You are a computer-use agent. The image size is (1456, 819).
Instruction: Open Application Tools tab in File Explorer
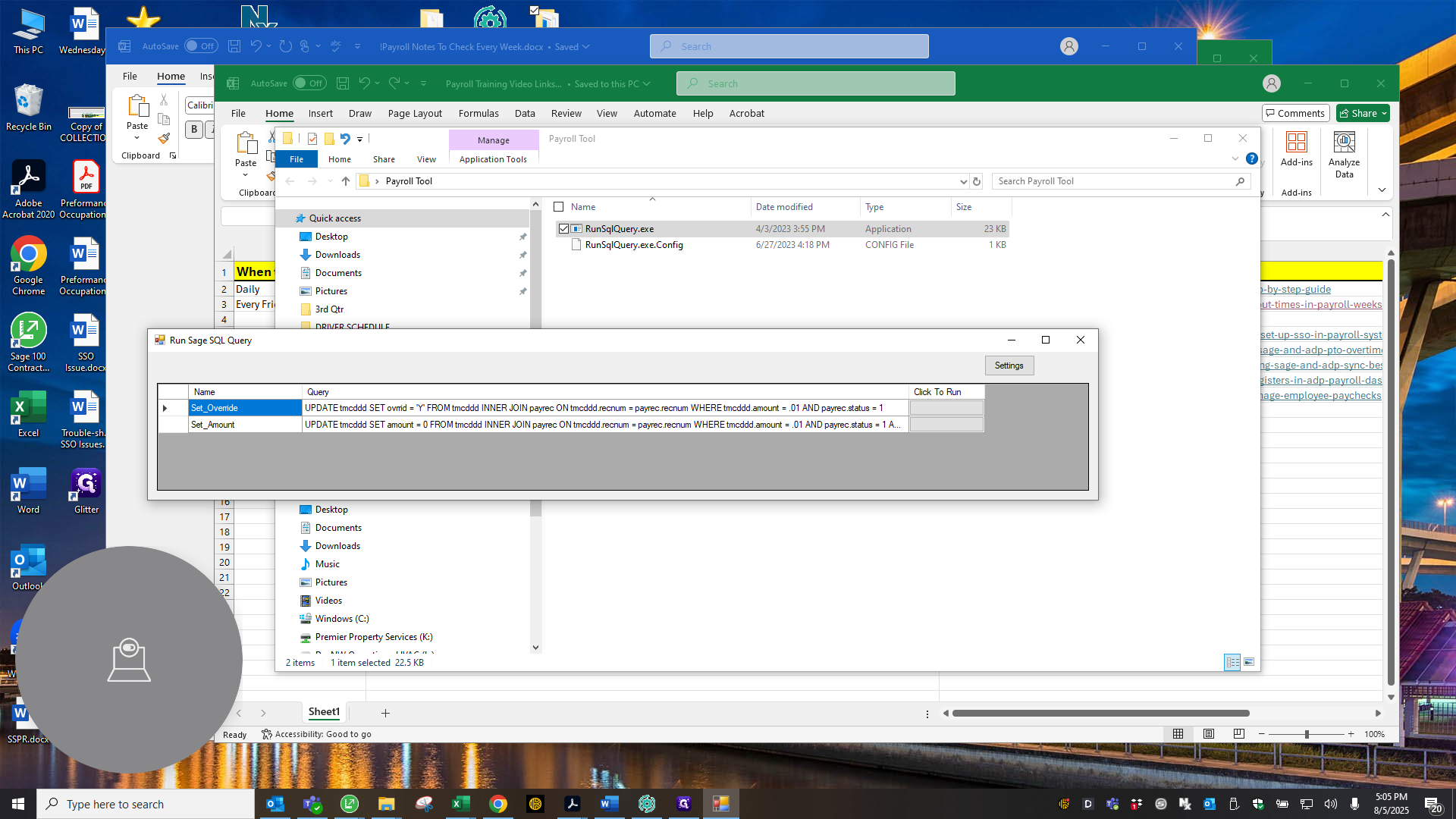(493, 159)
